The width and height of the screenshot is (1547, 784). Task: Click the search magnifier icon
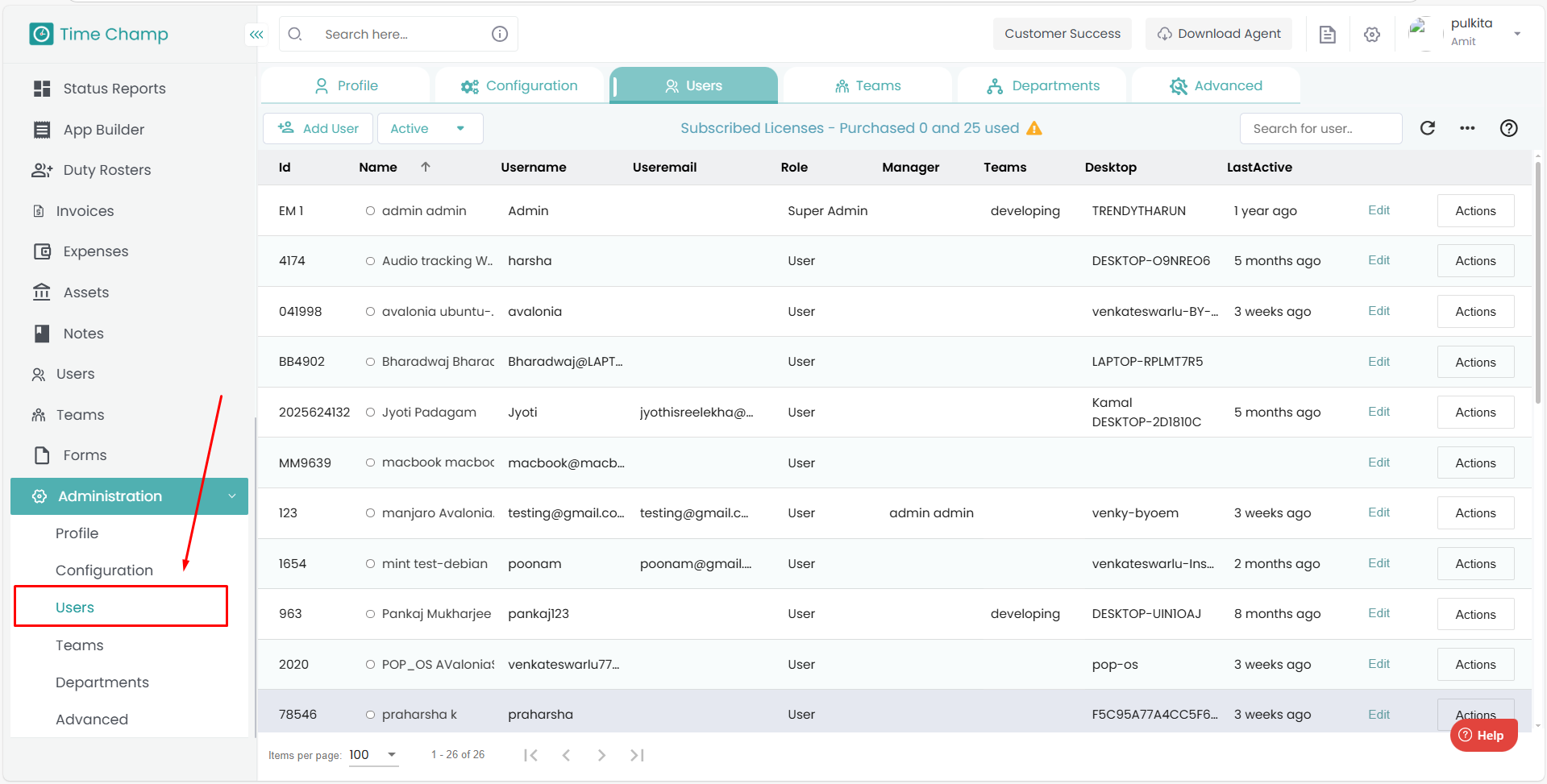[x=295, y=34]
